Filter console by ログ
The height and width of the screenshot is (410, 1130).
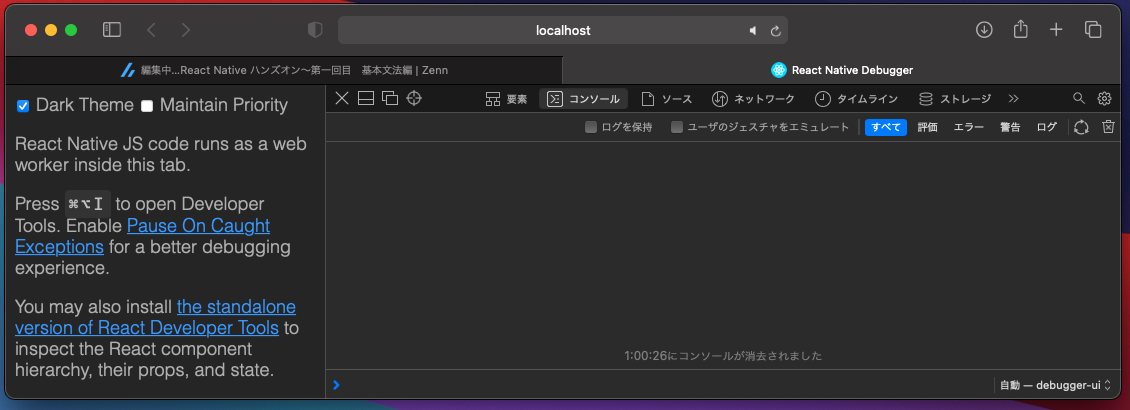click(x=1046, y=128)
